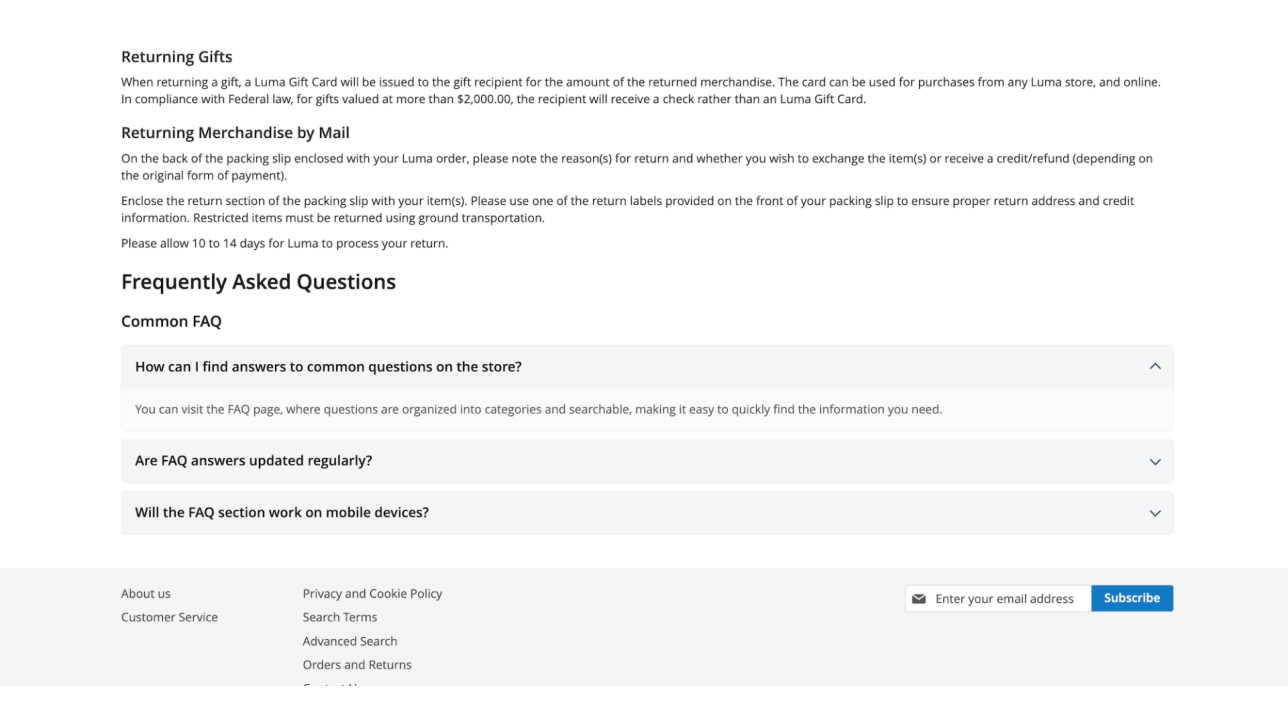Open 'Are FAQ answers updated regularly?' question
This screenshot has width=1288, height=728.
(253, 461)
